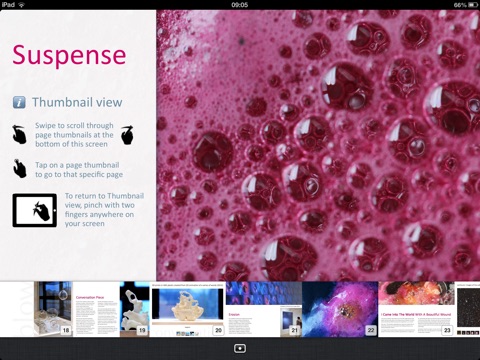Open page 21 thumbnail titled Erosion
Viewport: 480px width, 360px height.
point(264,309)
